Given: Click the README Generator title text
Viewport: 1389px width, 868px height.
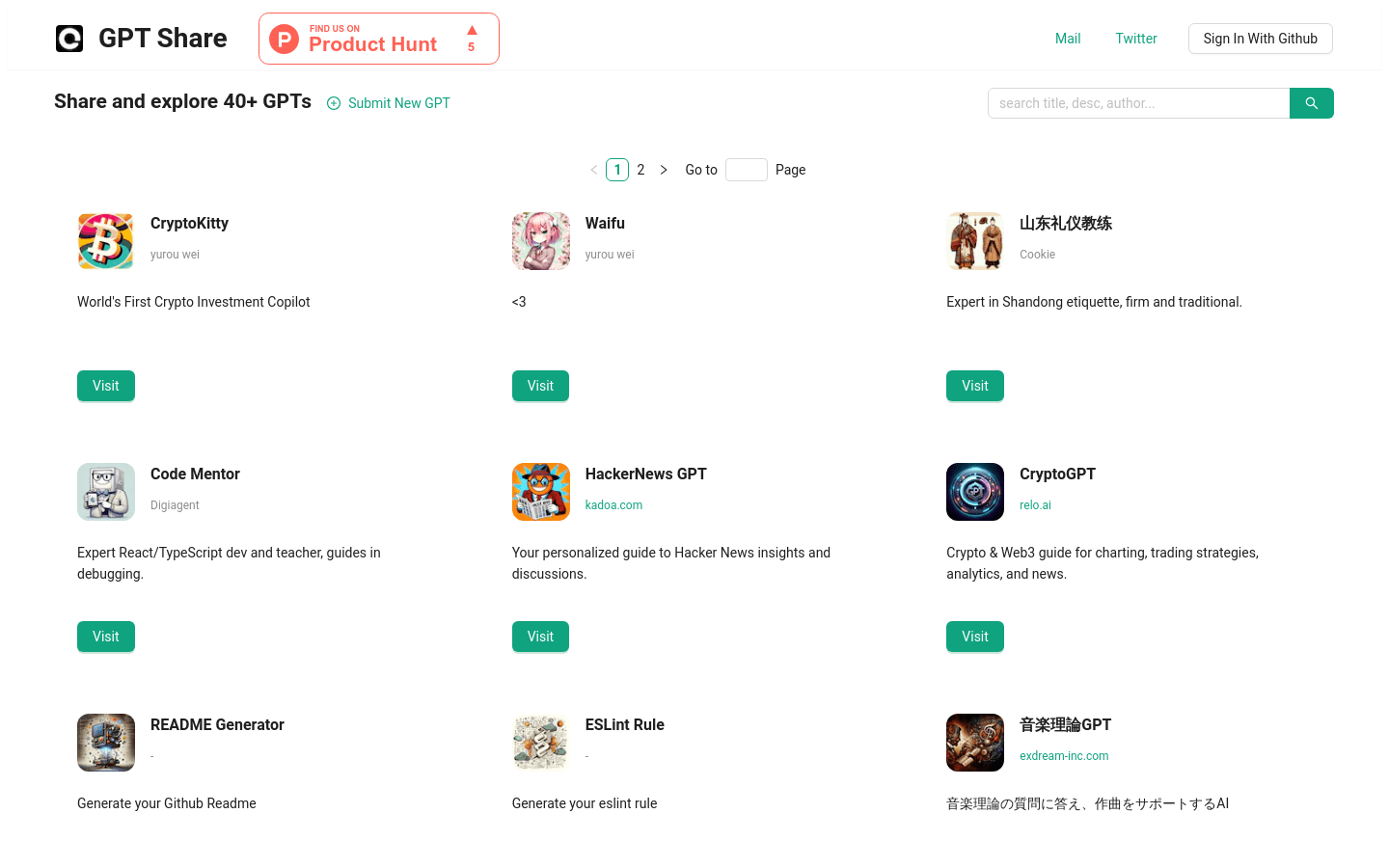Looking at the screenshot, I should pyautogui.click(x=217, y=725).
